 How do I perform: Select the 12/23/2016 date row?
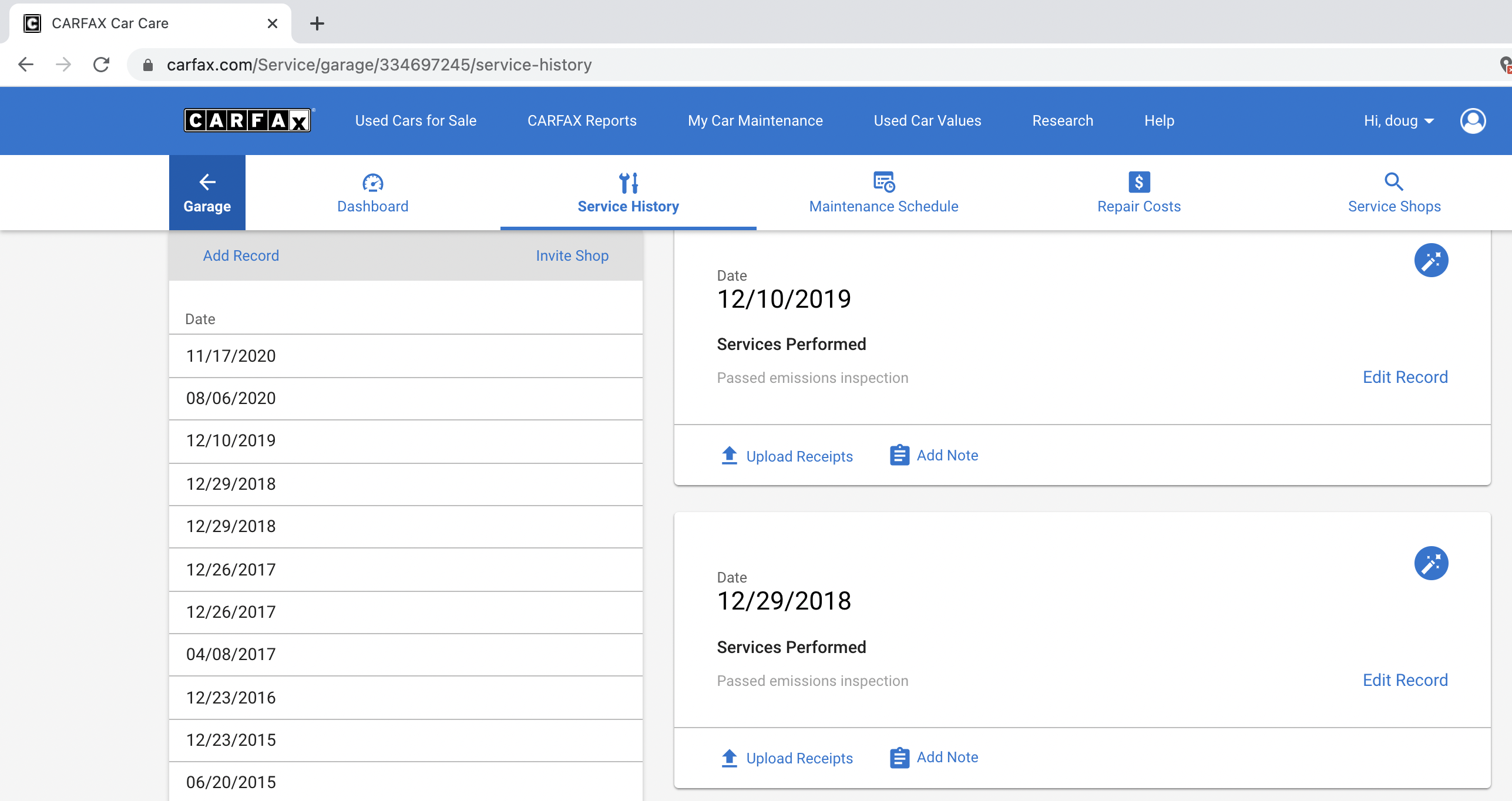pyautogui.click(x=406, y=697)
